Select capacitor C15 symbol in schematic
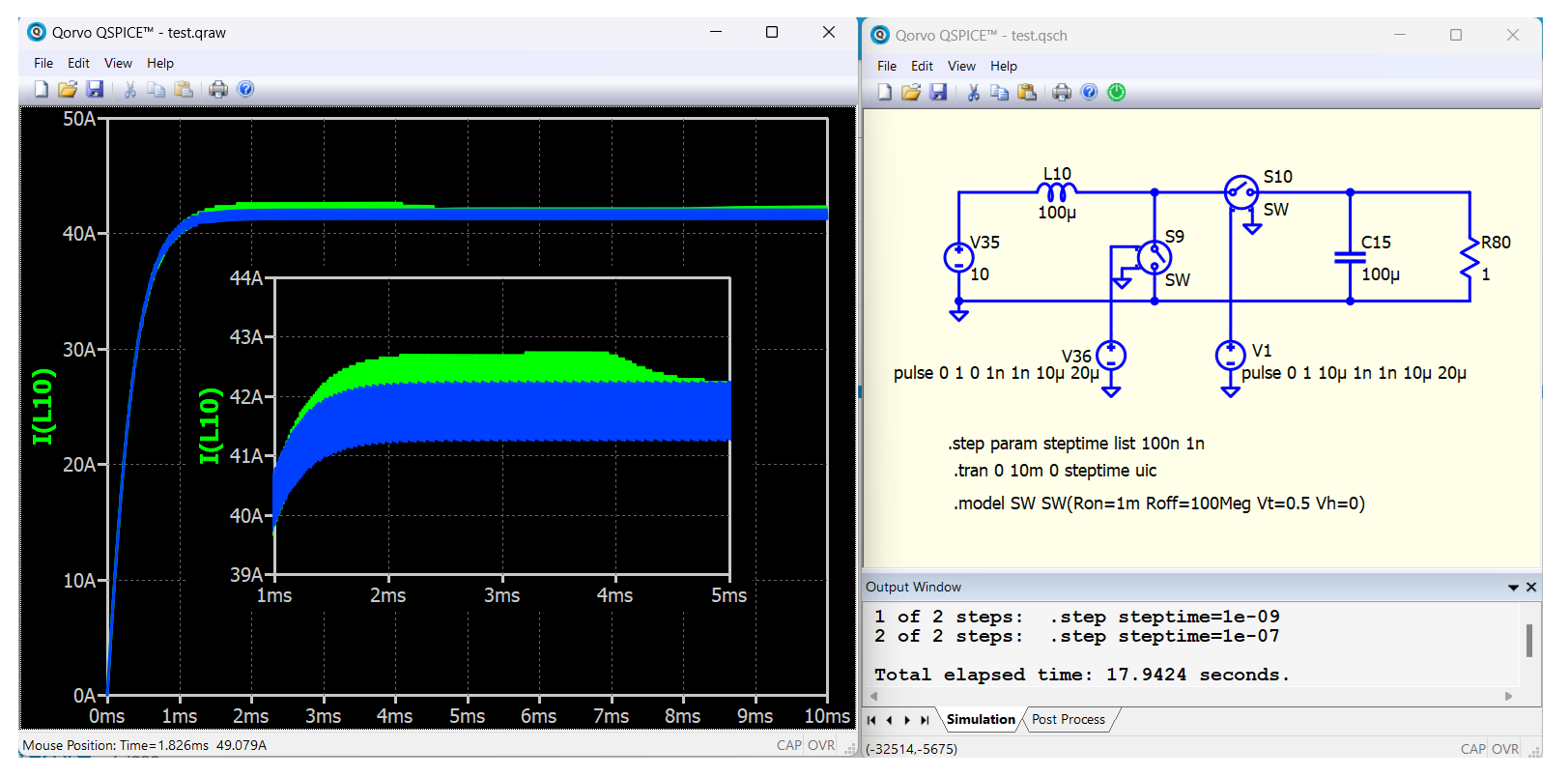Image resolution: width=1568 pixels, height=777 pixels. point(1350,257)
